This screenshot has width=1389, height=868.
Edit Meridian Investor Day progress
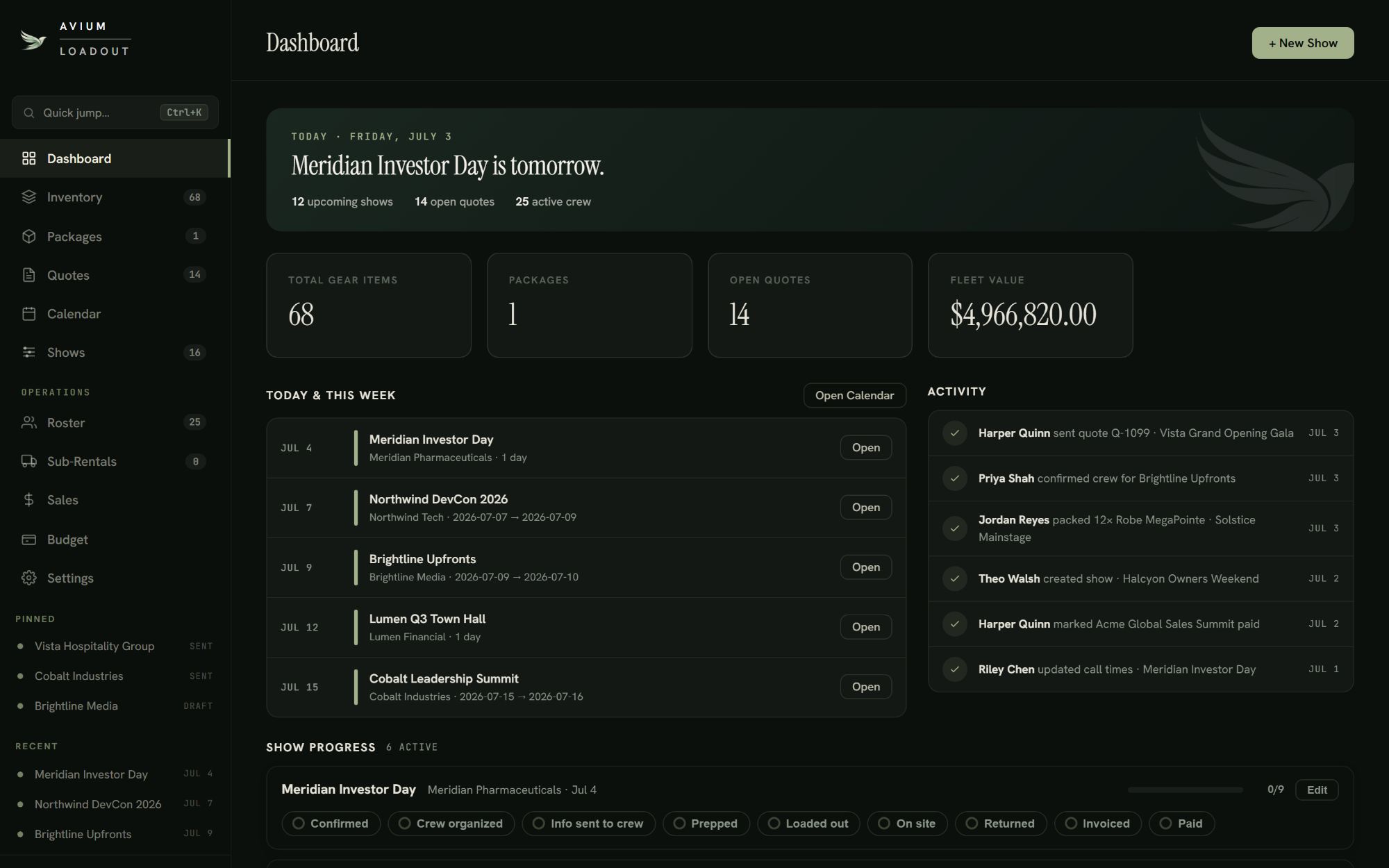[x=1316, y=790]
